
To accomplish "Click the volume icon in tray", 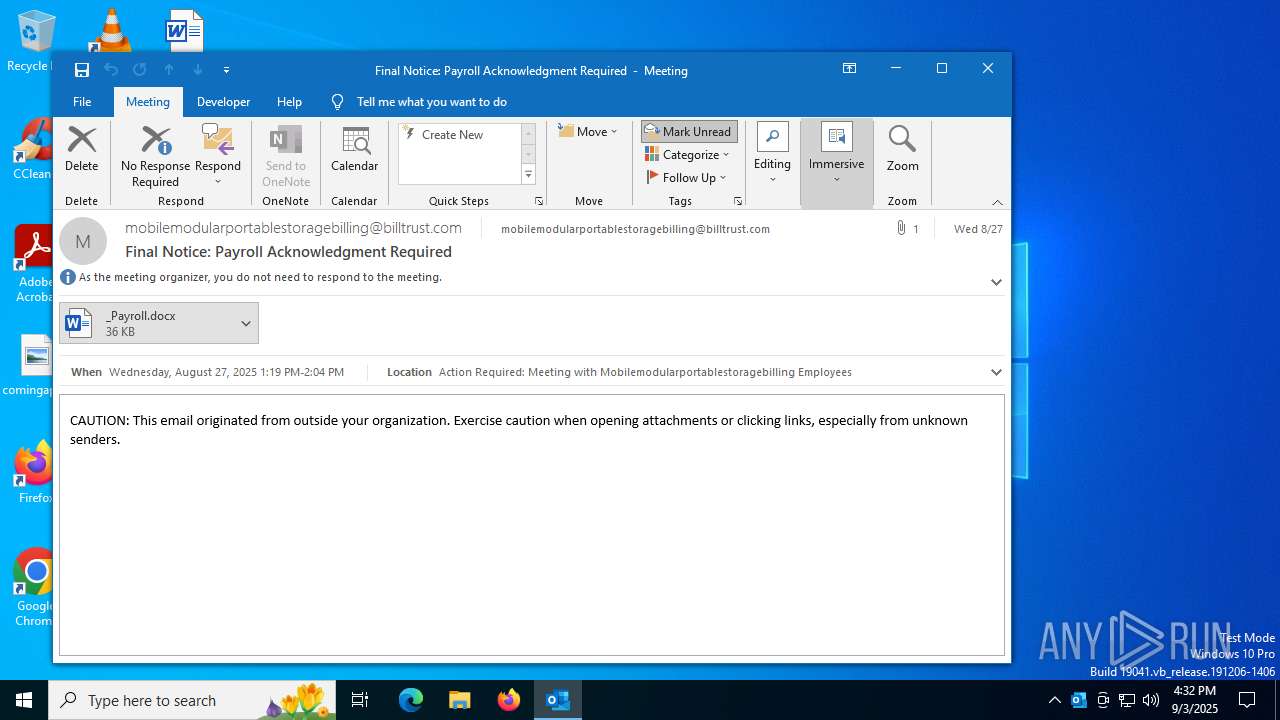I will tap(1151, 700).
